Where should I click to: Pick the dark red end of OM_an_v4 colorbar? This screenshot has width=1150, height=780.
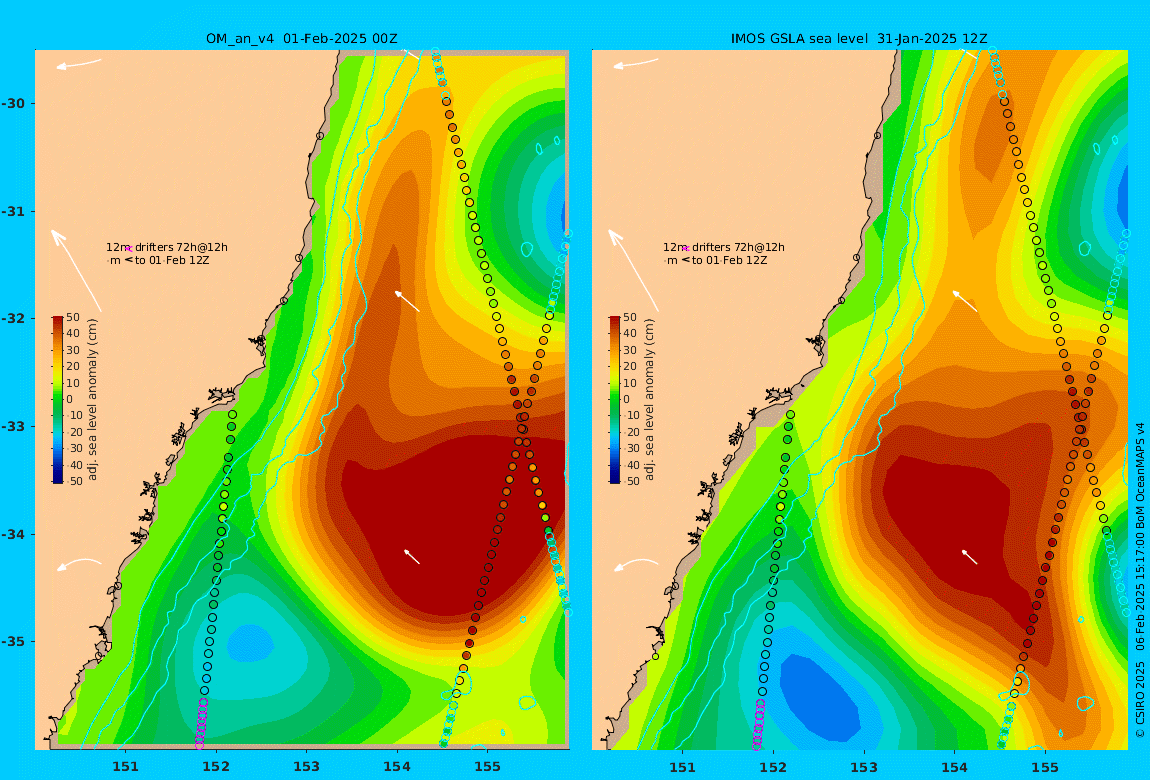click(x=58, y=320)
